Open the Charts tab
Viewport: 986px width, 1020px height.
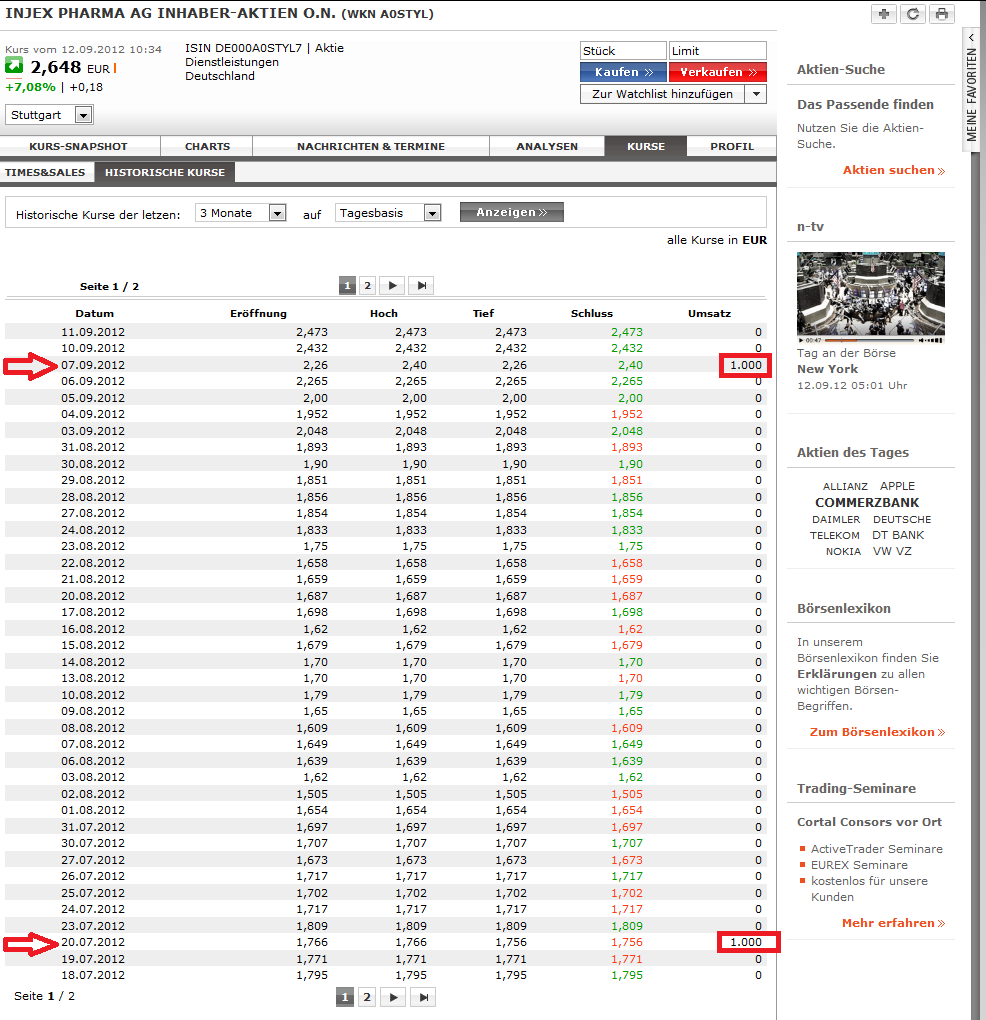click(x=207, y=146)
